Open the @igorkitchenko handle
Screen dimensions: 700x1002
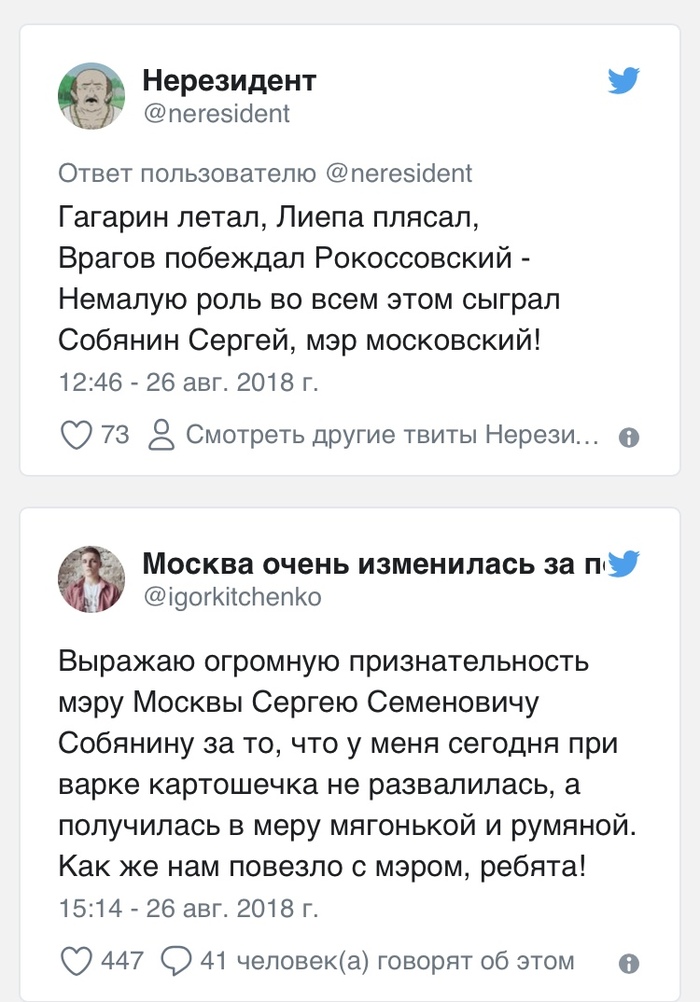click(233, 597)
